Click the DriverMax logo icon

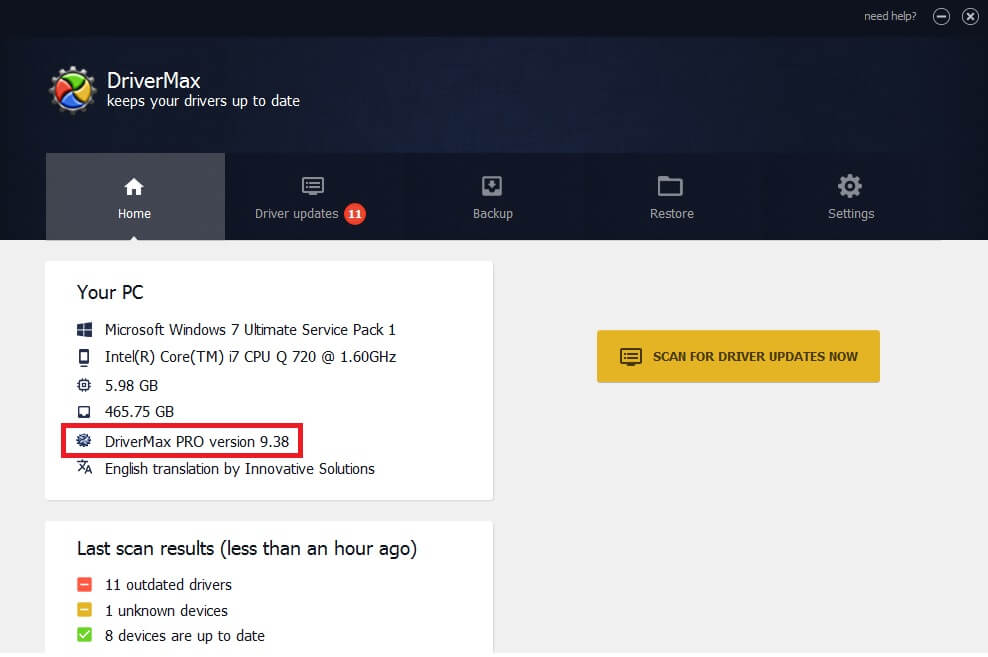[x=73, y=90]
